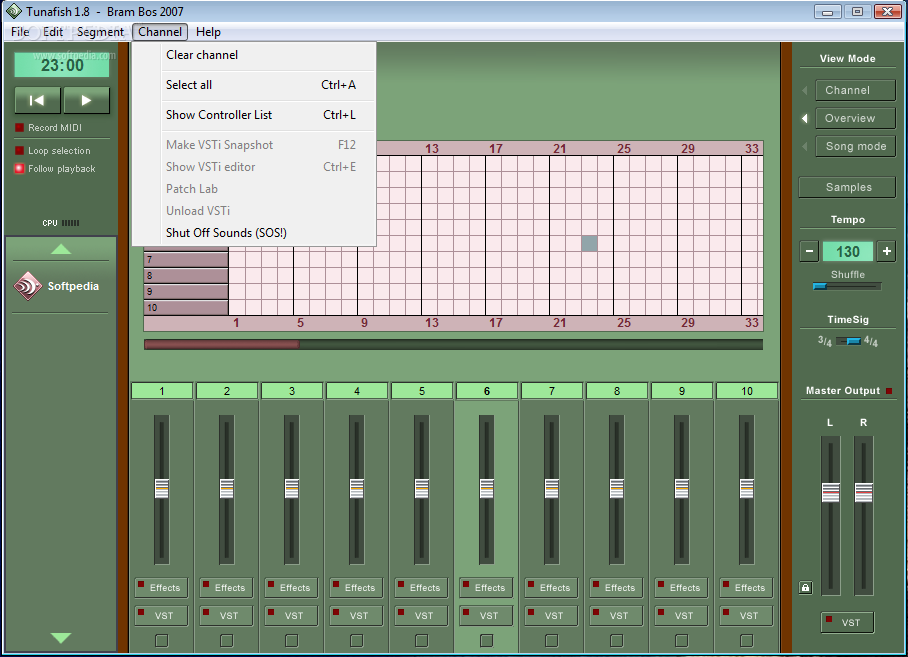Open Effects for channel 1

coord(162,588)
